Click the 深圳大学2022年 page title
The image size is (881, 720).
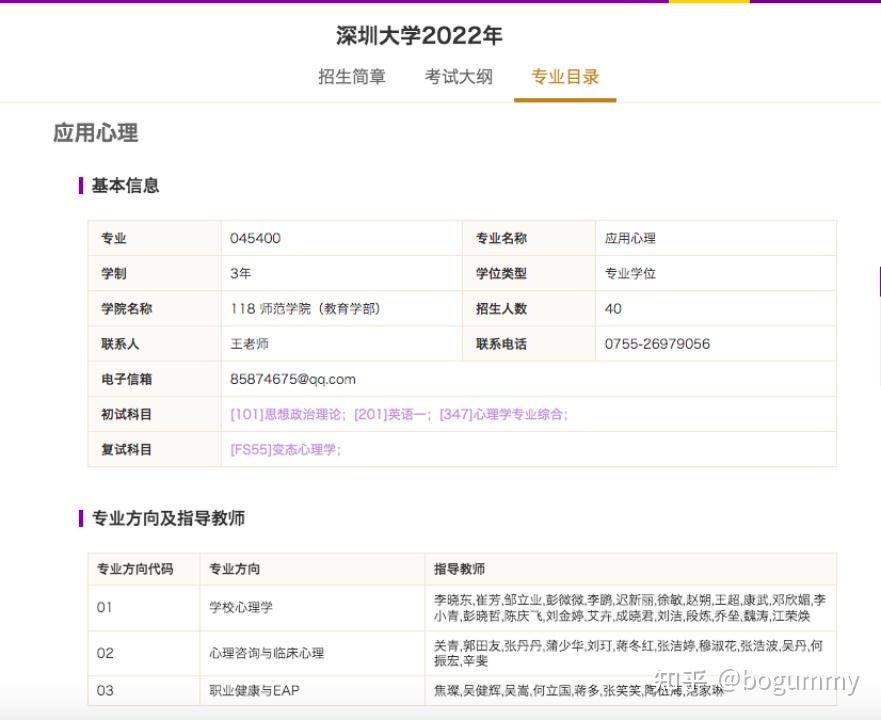(417, 34)
